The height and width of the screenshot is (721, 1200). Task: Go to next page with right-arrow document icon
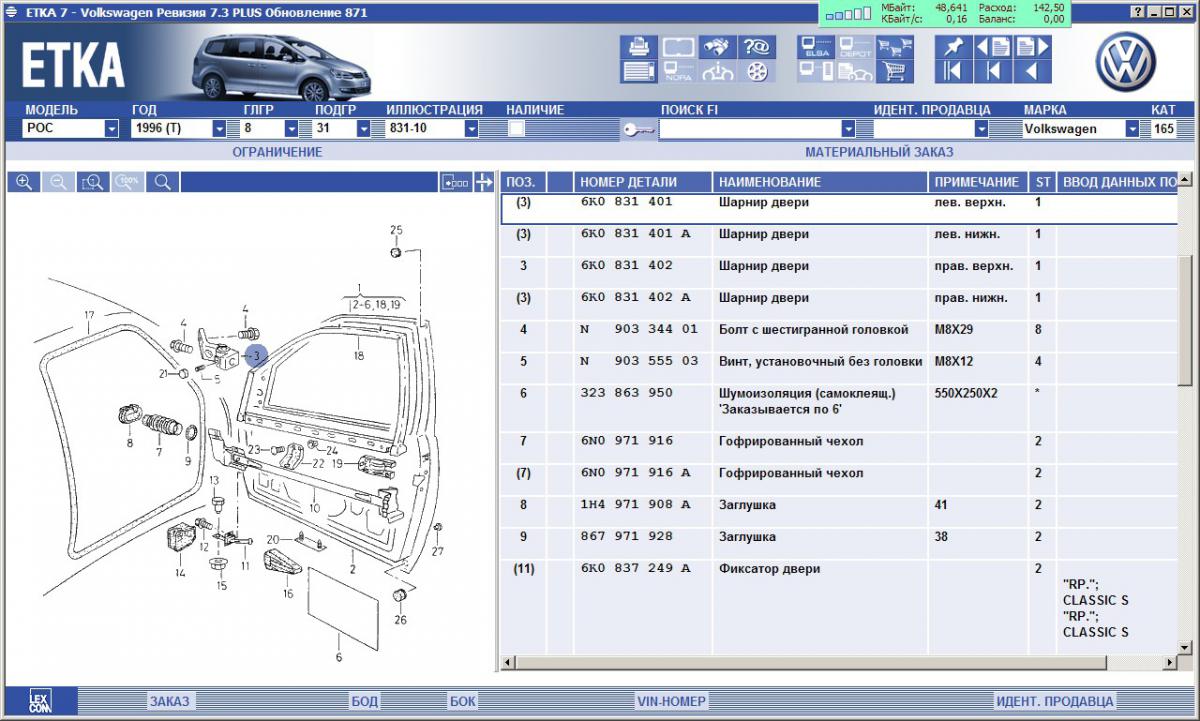1033,47
